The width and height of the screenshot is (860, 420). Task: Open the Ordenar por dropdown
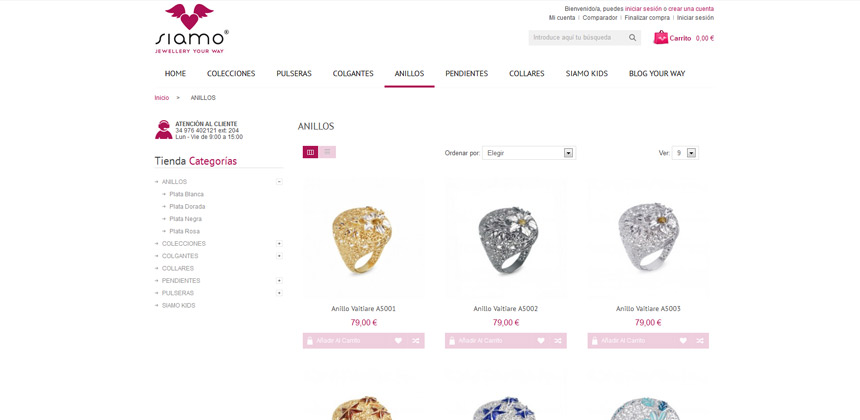[x=529, y=153]
